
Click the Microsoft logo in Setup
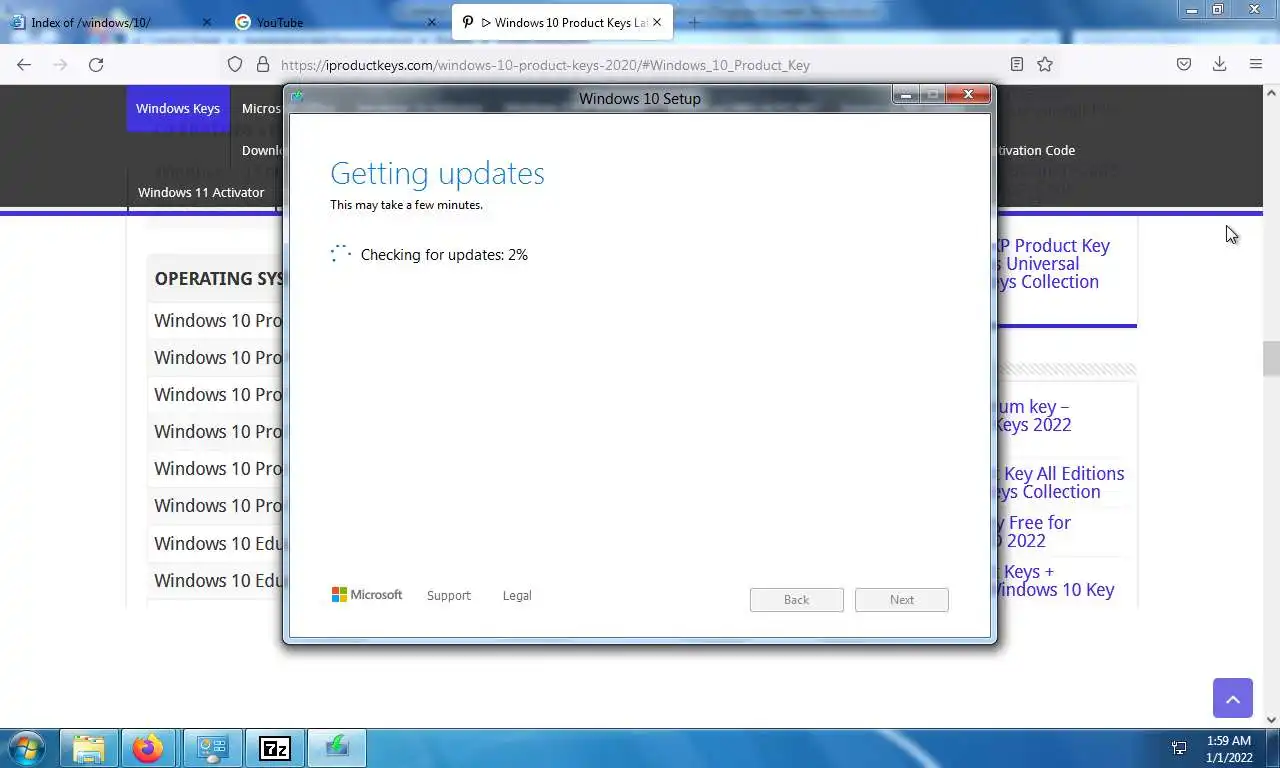pyautogui.click(x=367, y=594)
